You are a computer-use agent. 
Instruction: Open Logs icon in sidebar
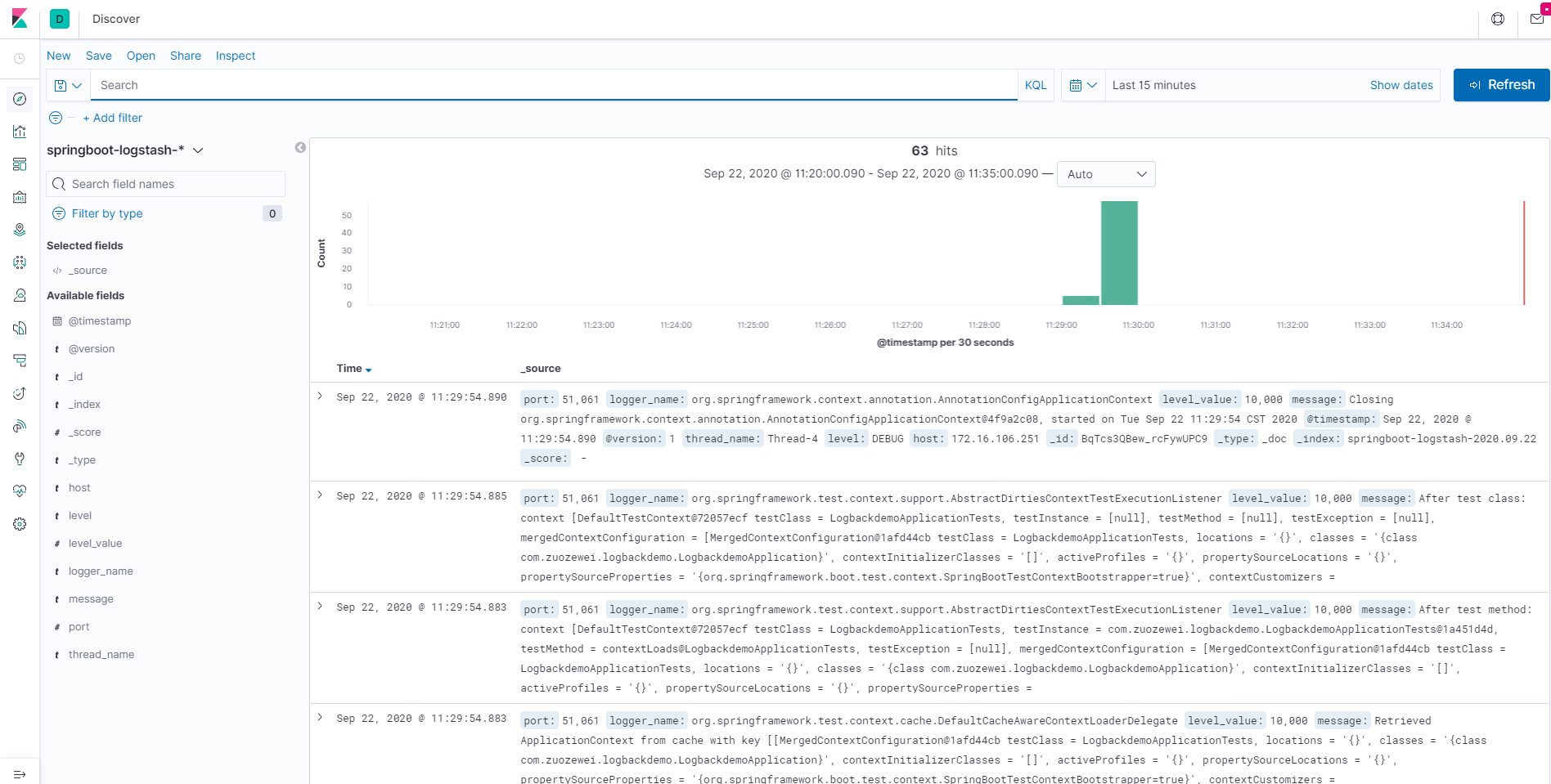(20, 328)
